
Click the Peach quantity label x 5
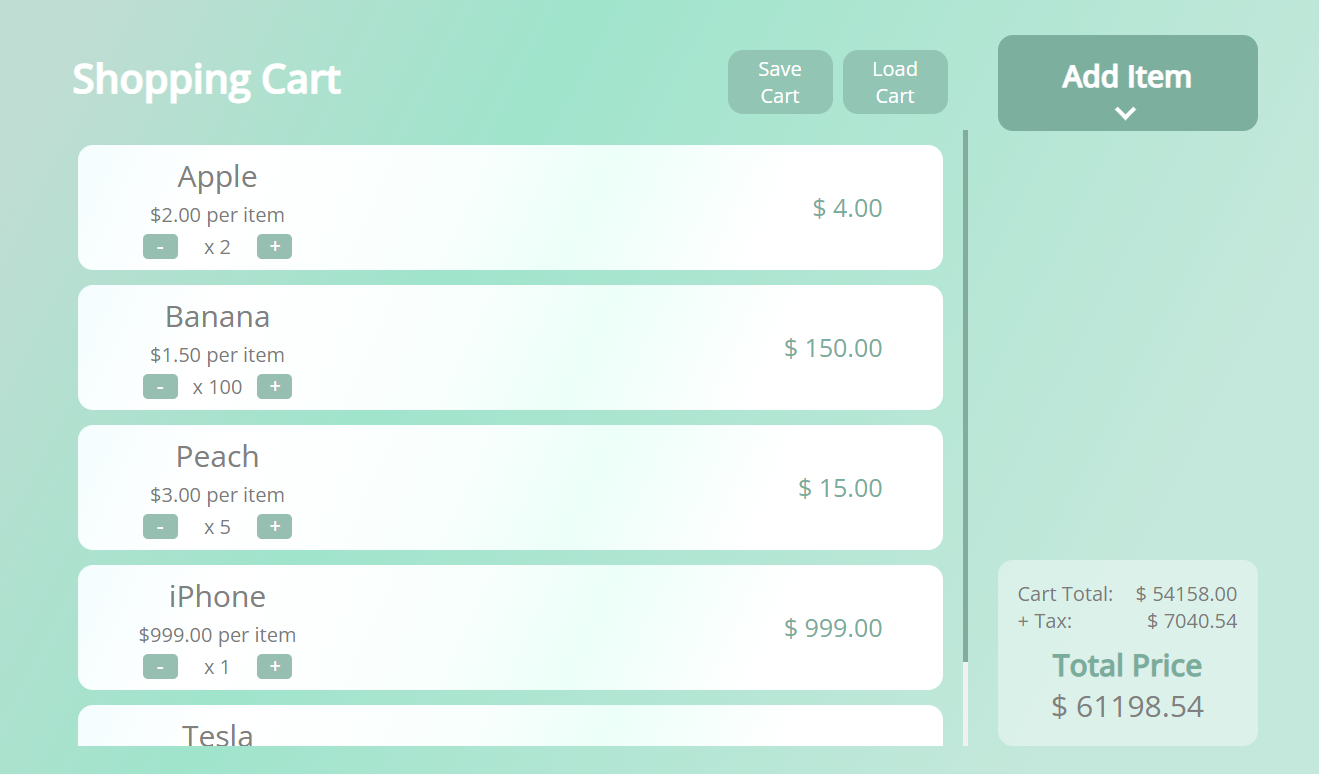pyautogui.click(x=217, y=526)
